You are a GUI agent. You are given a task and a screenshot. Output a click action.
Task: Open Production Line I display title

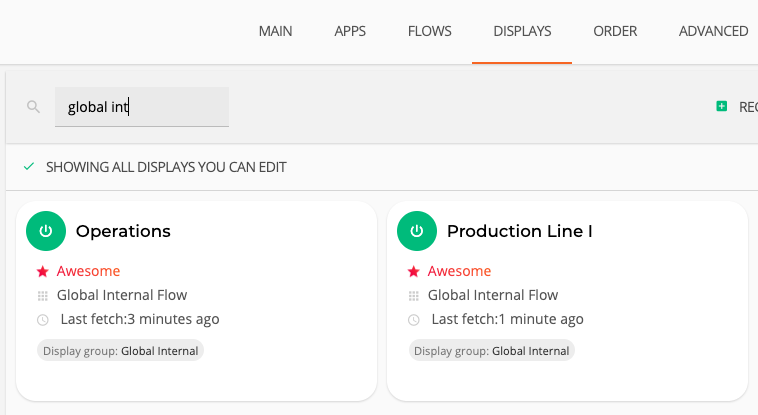pyautogui.click(x=519, y=231)
